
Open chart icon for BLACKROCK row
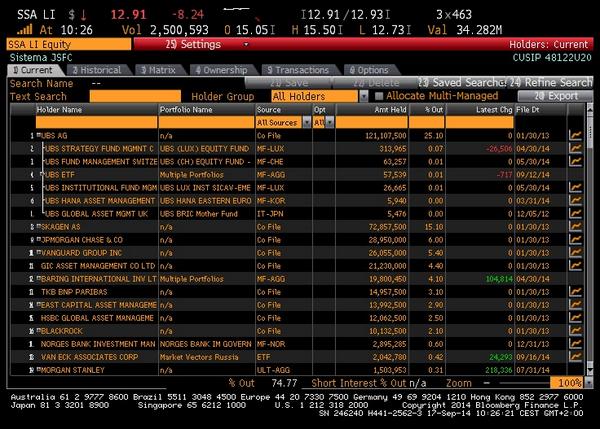coord(575,330)
